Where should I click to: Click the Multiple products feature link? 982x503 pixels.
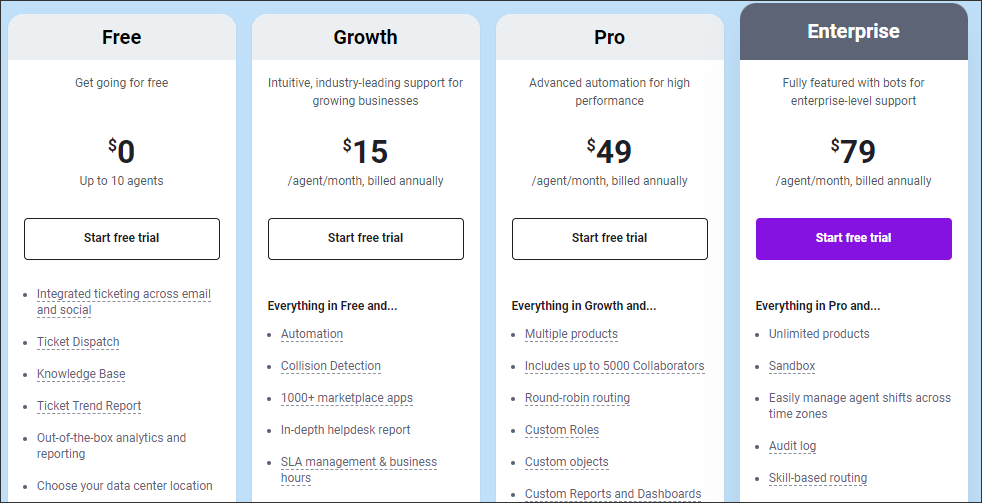pos(571,334)
